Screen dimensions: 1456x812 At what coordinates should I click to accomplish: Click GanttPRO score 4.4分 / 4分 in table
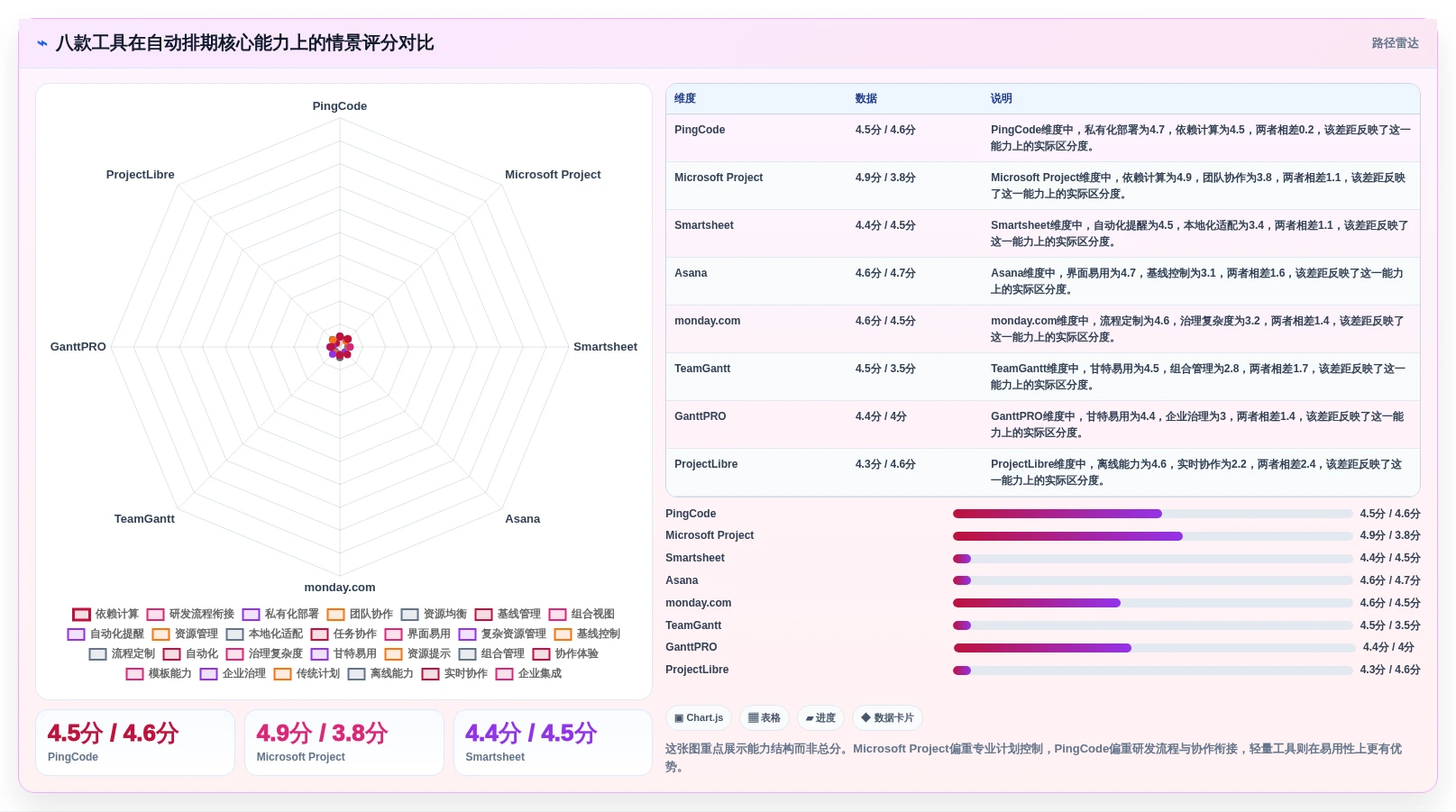(881, 416)
